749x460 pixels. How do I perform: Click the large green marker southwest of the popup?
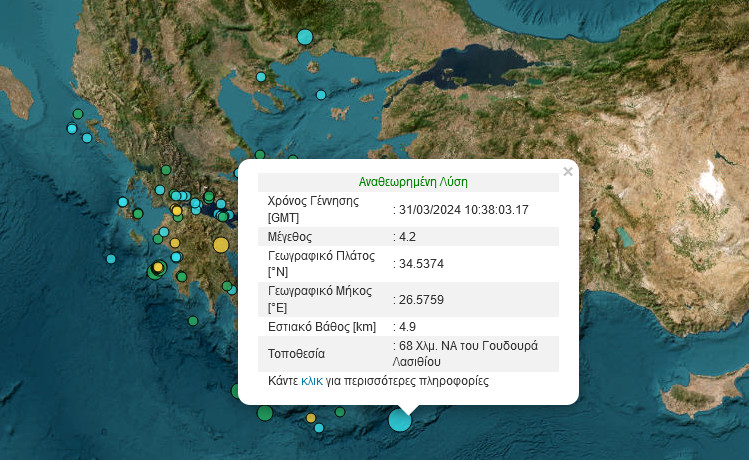point(264,412)
